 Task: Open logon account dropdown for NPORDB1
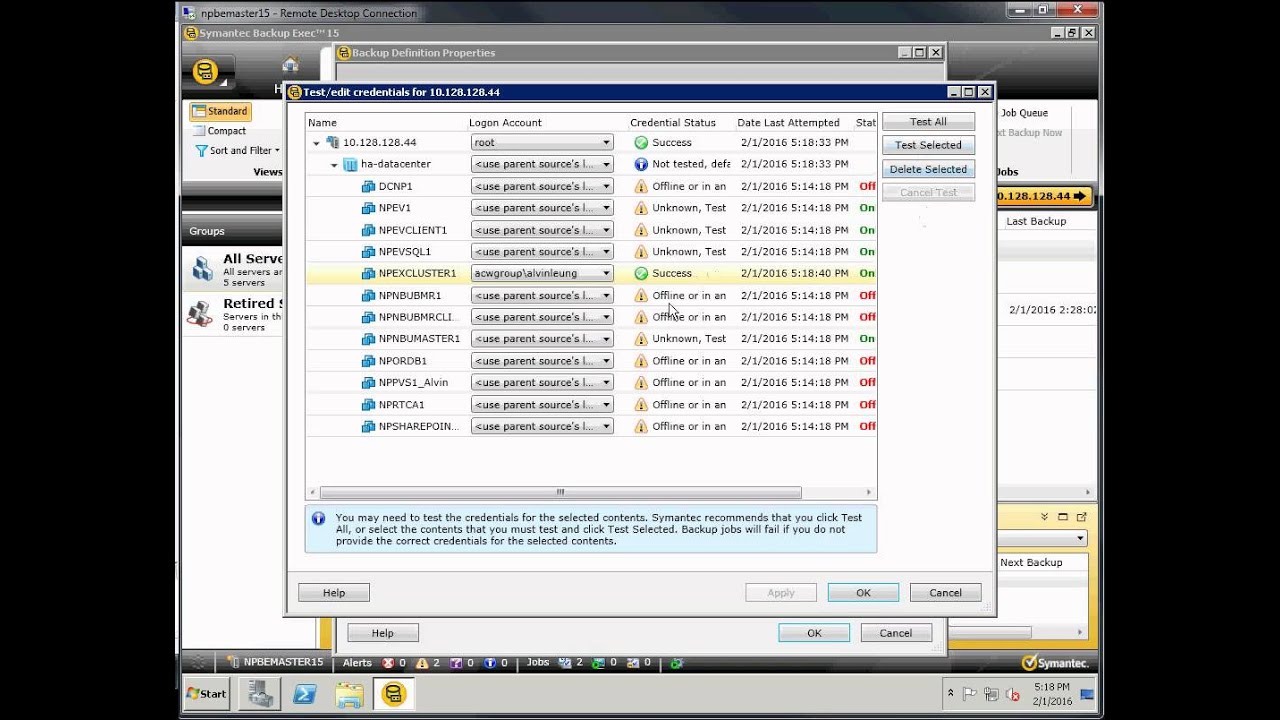click(x=606, y=361)
